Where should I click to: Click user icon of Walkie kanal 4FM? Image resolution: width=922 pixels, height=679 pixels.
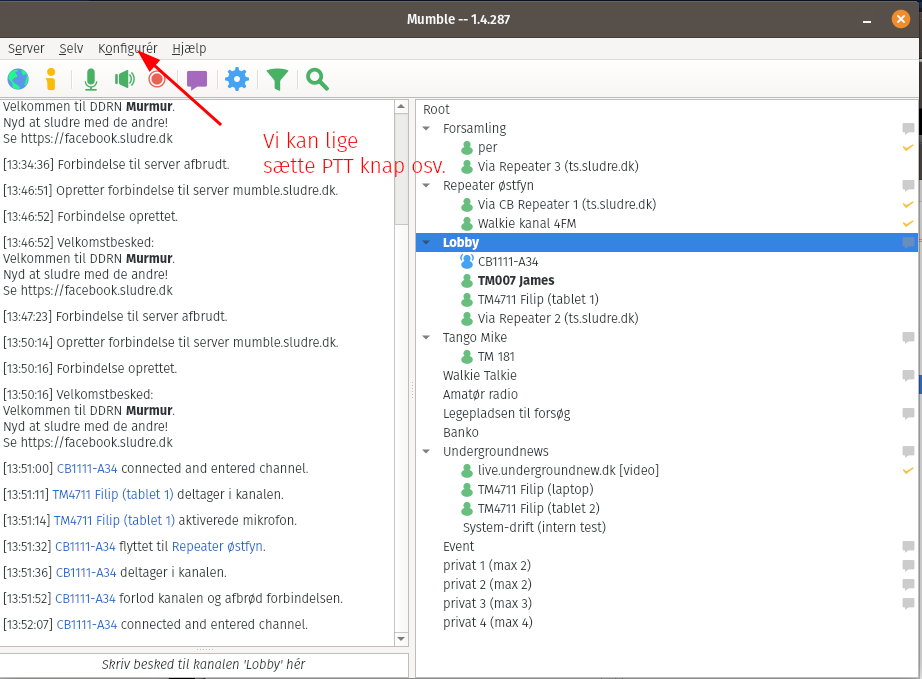click(x=467, y=223)
